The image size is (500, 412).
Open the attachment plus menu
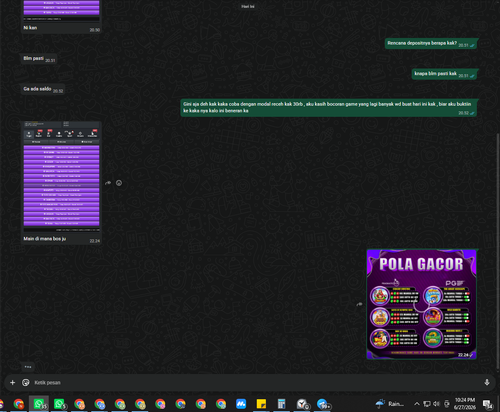12,382
